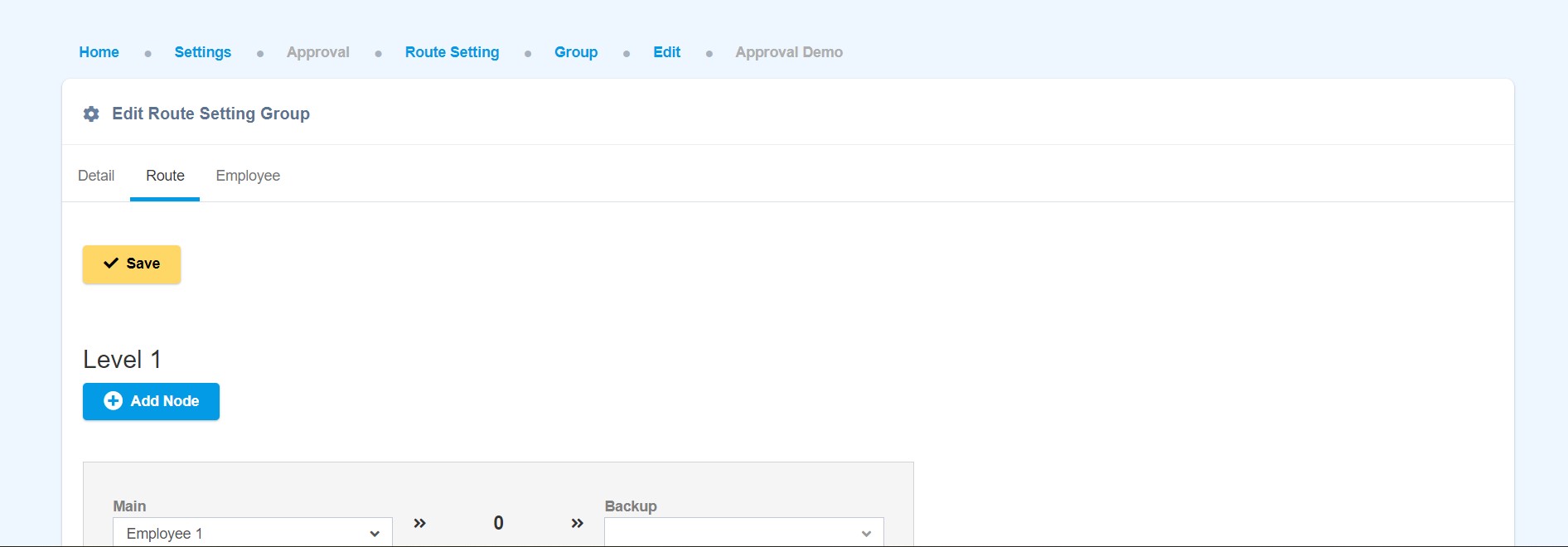This screenshot has height=547, width=1568.
Task: Open the Main employee dropdown
Action: 252,533
